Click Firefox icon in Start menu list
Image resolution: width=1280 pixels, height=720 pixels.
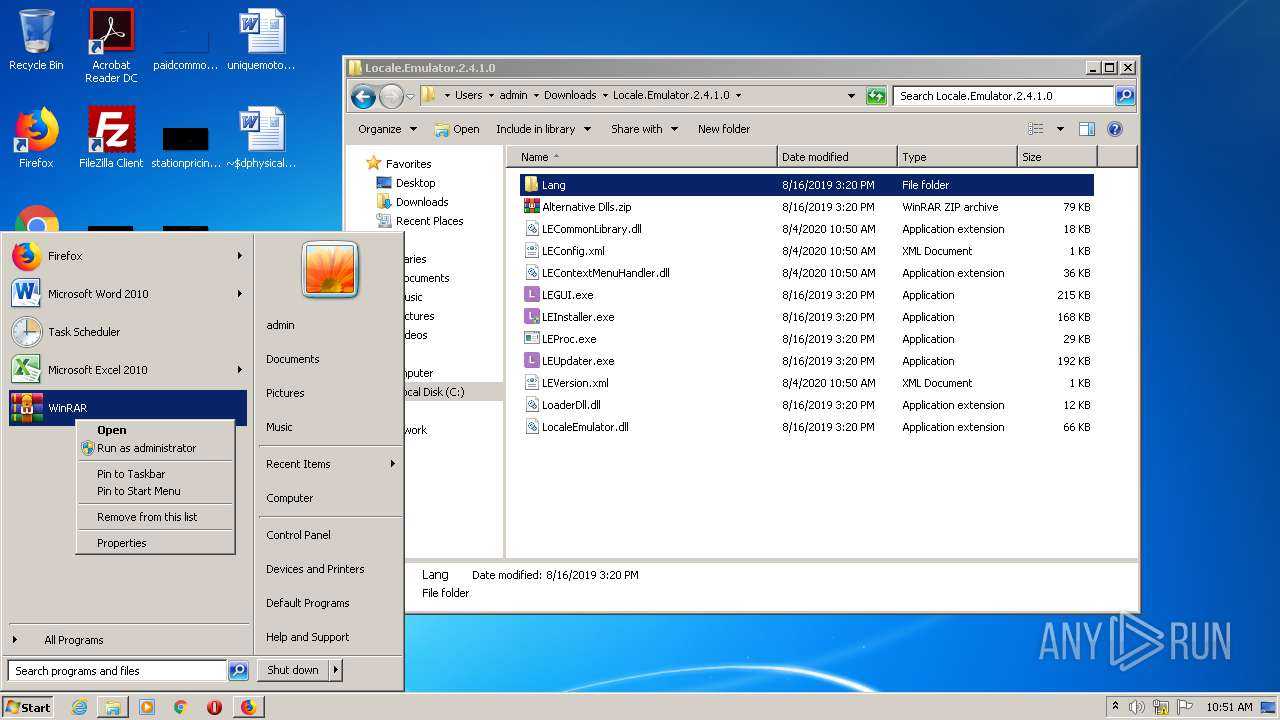(27, 256)
